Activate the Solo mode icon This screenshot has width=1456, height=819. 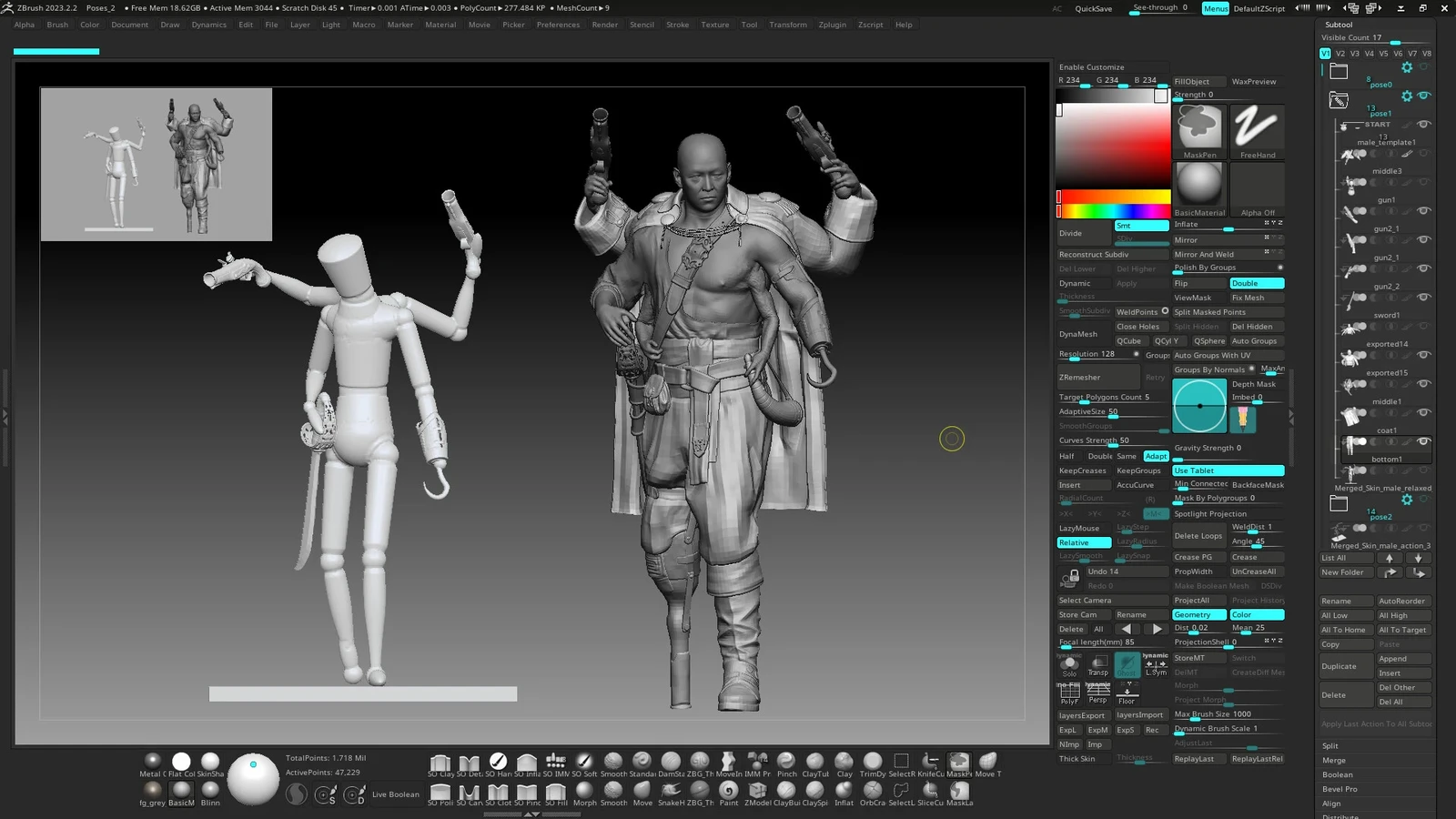[x=1069, y=664]
